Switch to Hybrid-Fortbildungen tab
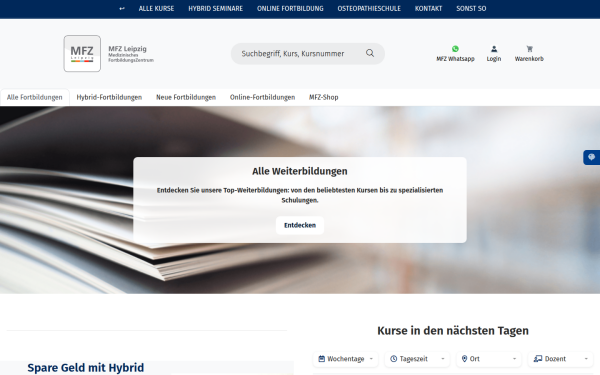Image resolution: width=600 pixels, height=375 pixels. pyautogui.click(x=109, y=97)
